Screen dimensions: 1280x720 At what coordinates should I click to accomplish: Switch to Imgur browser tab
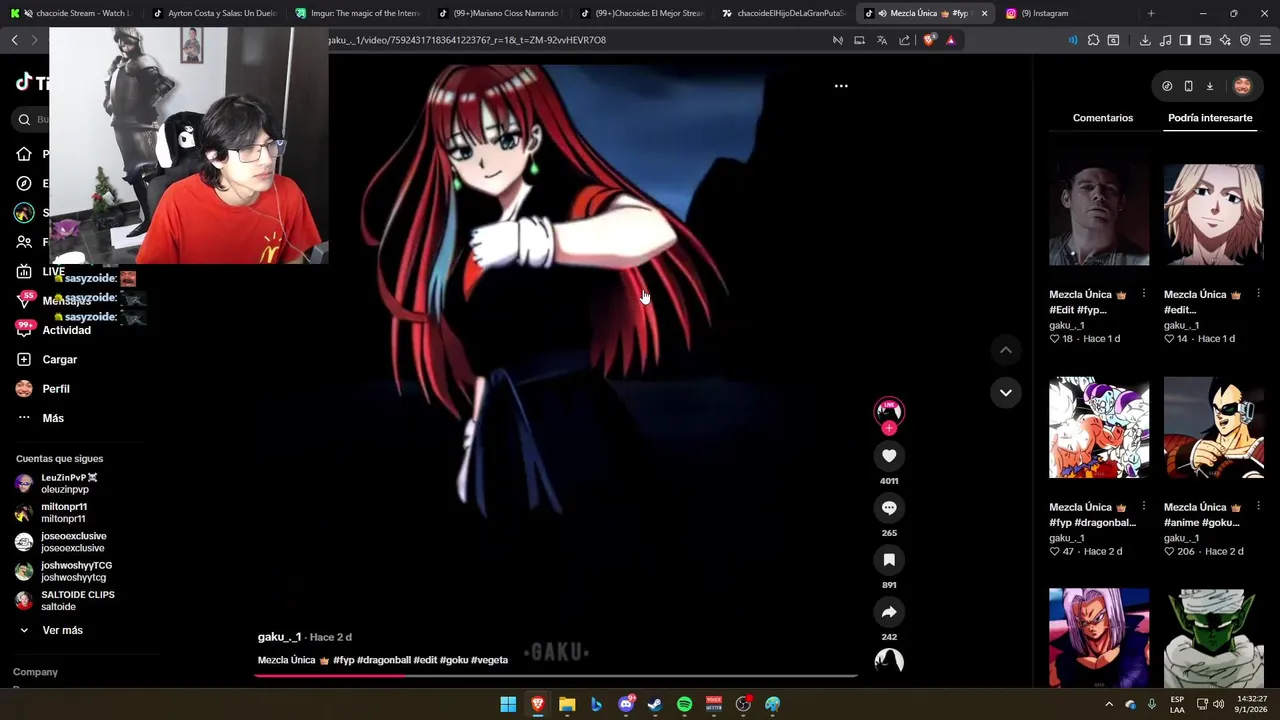(358, 13)
